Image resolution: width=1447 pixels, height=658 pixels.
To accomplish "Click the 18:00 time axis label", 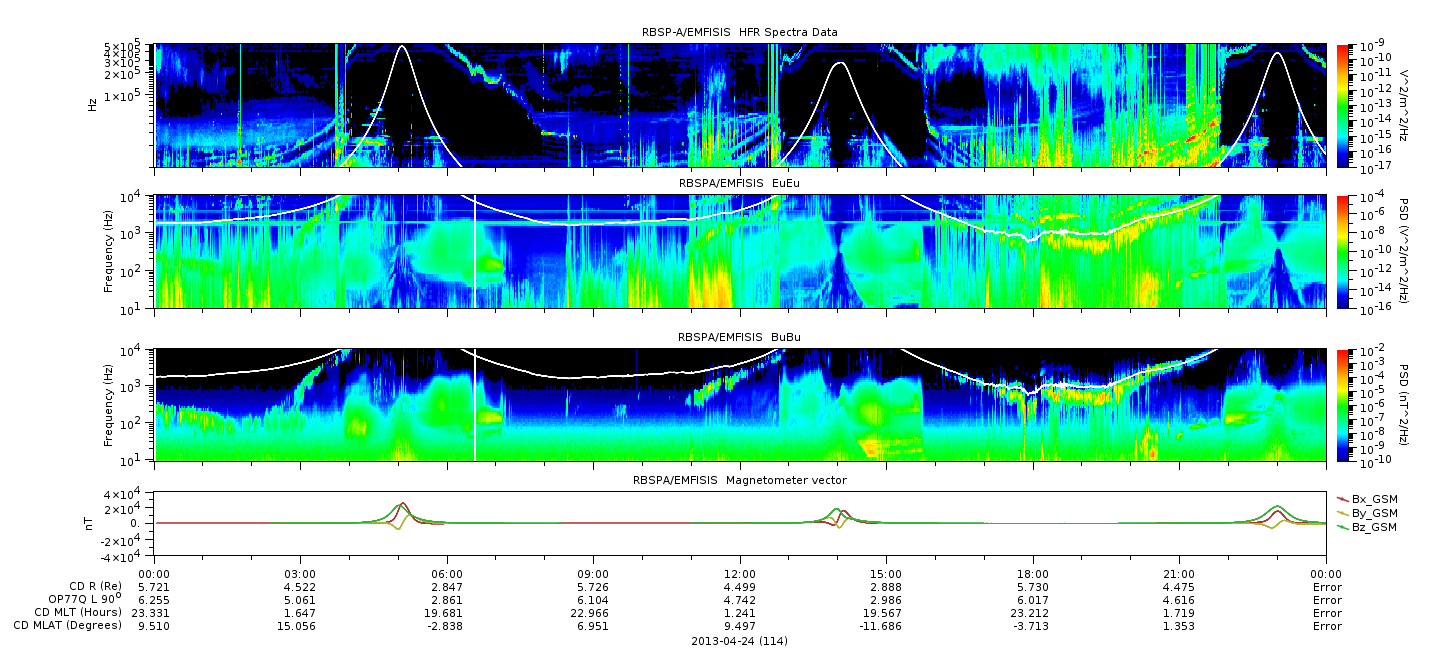I will [1033, 574].
